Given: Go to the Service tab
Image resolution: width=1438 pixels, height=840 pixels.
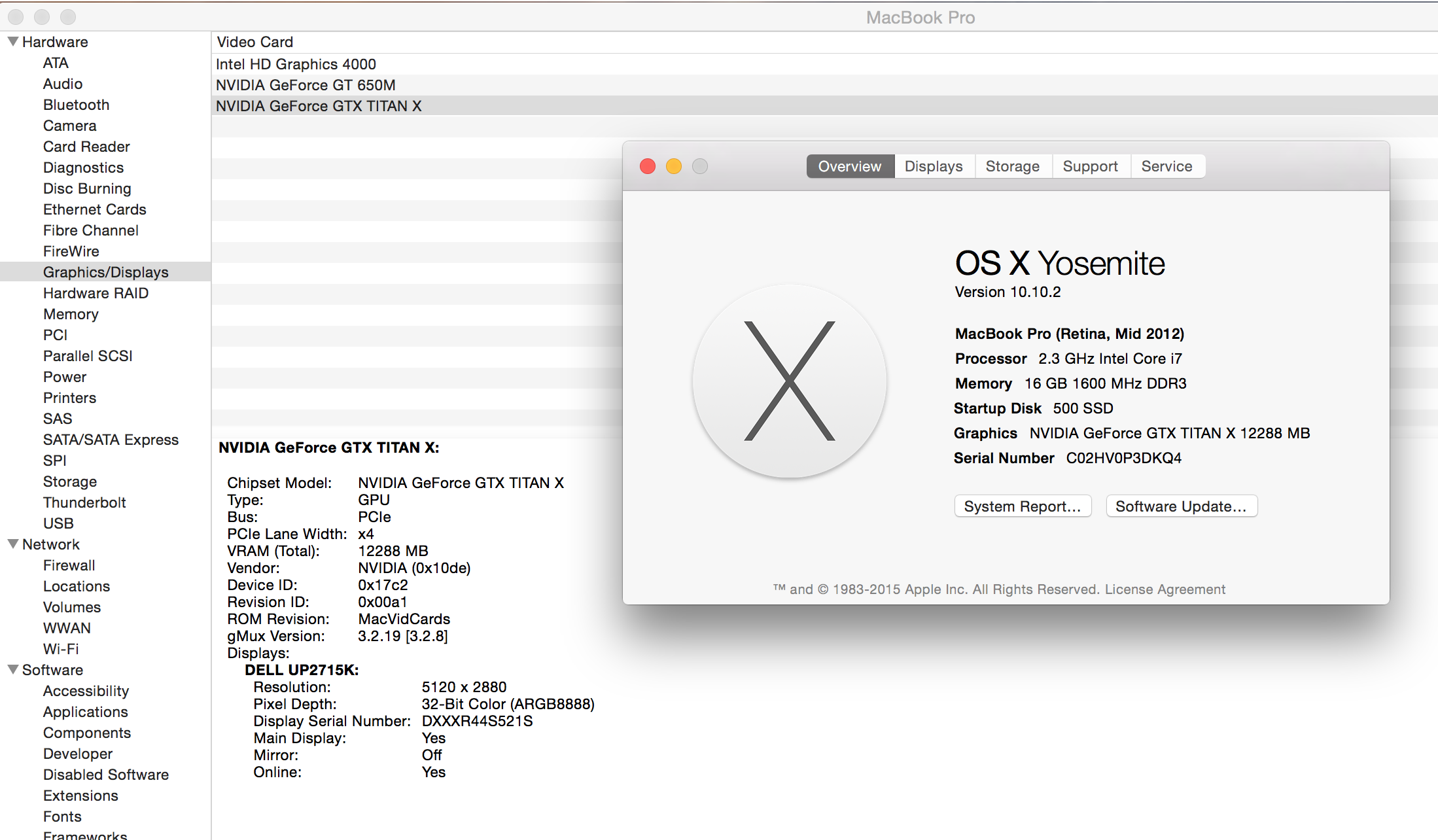Looking at the screenshot, I should 1166,166.
